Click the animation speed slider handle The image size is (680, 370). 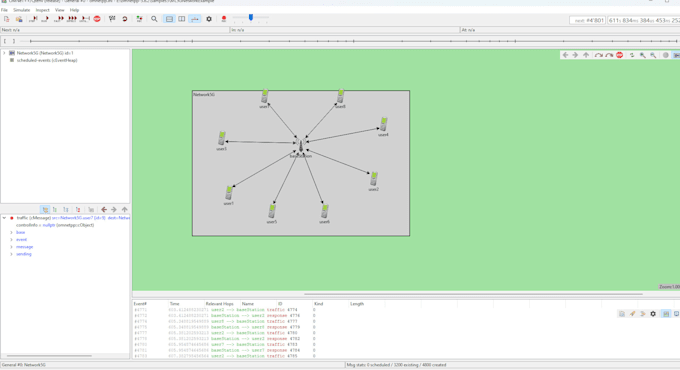tap(251, 17)
